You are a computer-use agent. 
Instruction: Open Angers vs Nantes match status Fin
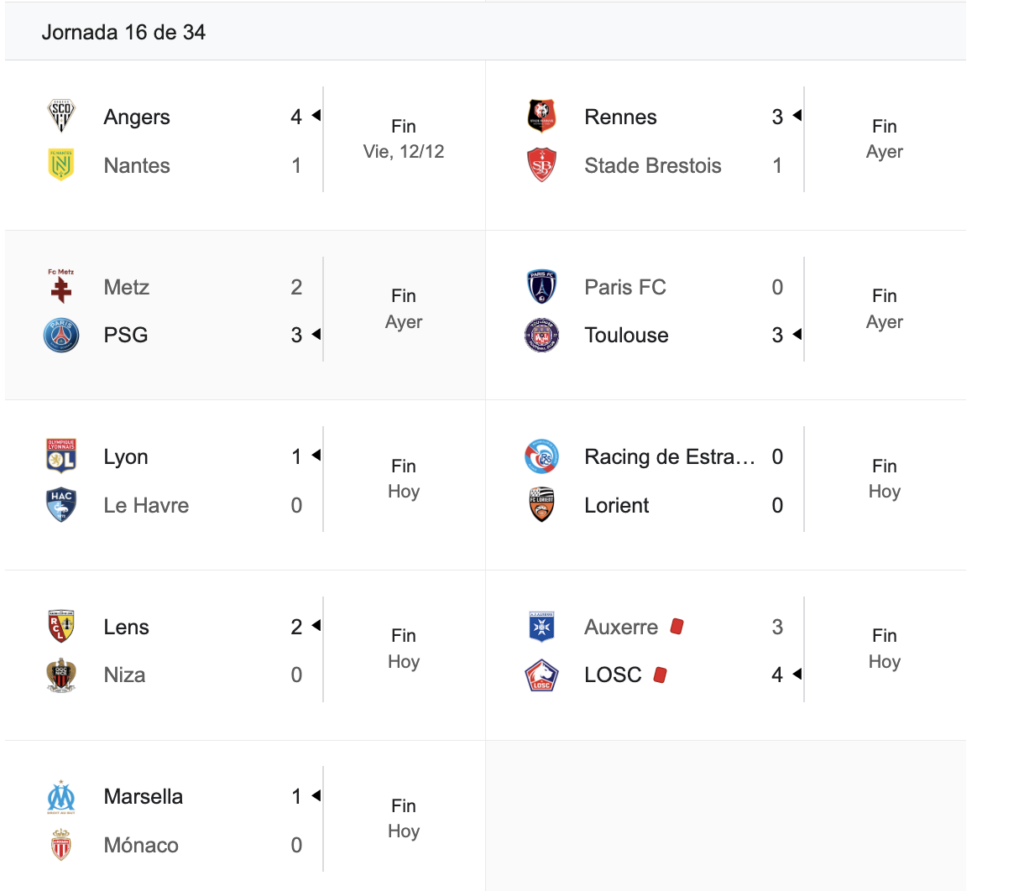tap(403, 127)
